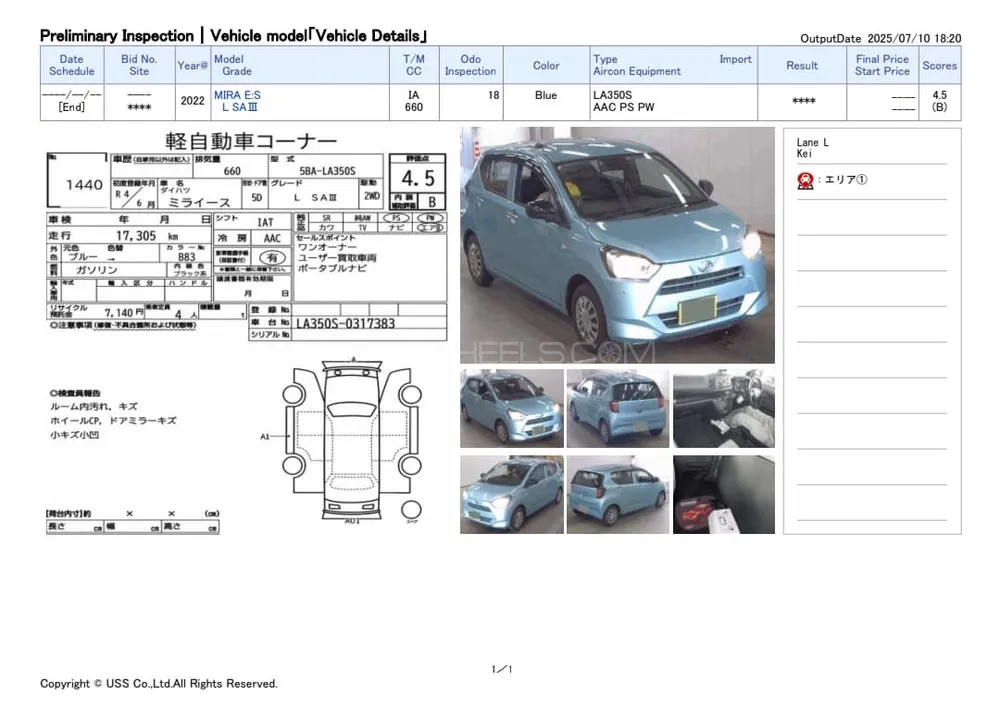Screen dimensions: 1000x707
Task: Click the [End] schedule text
Action: [x=71, y=107]
